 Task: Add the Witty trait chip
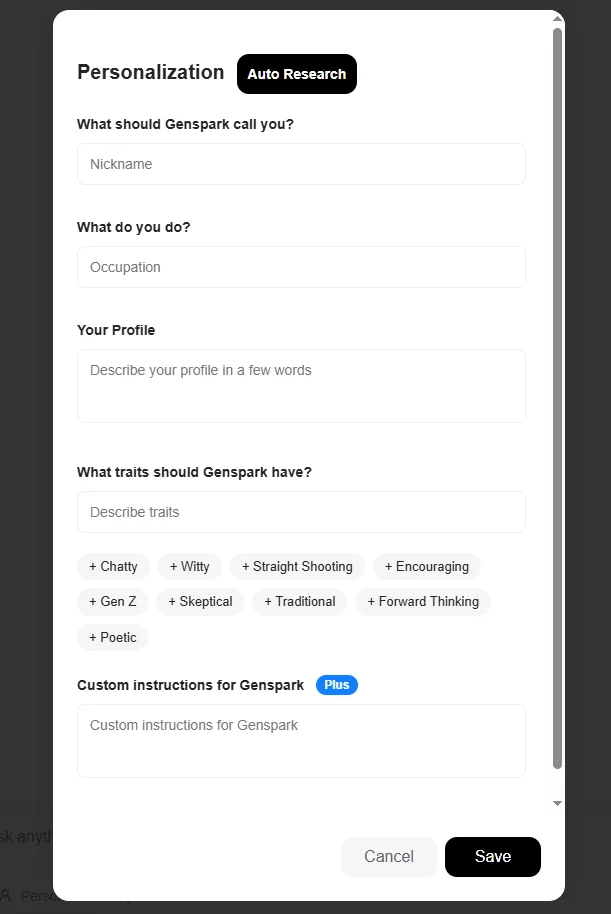click(189, 567)
